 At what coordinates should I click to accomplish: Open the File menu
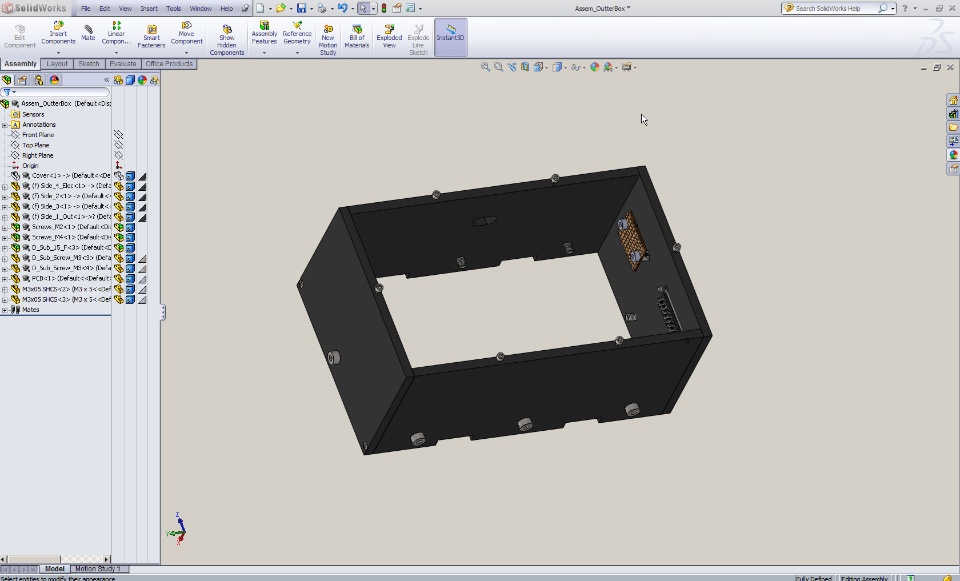click(86, 9)
